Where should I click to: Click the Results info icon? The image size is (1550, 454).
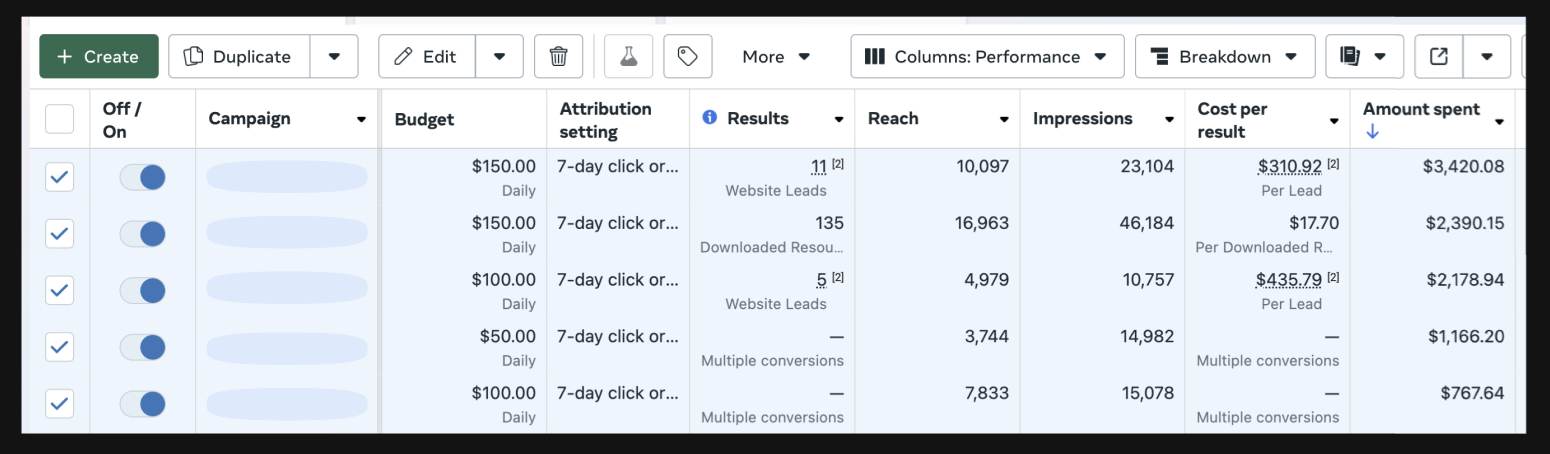pos(710,118)
